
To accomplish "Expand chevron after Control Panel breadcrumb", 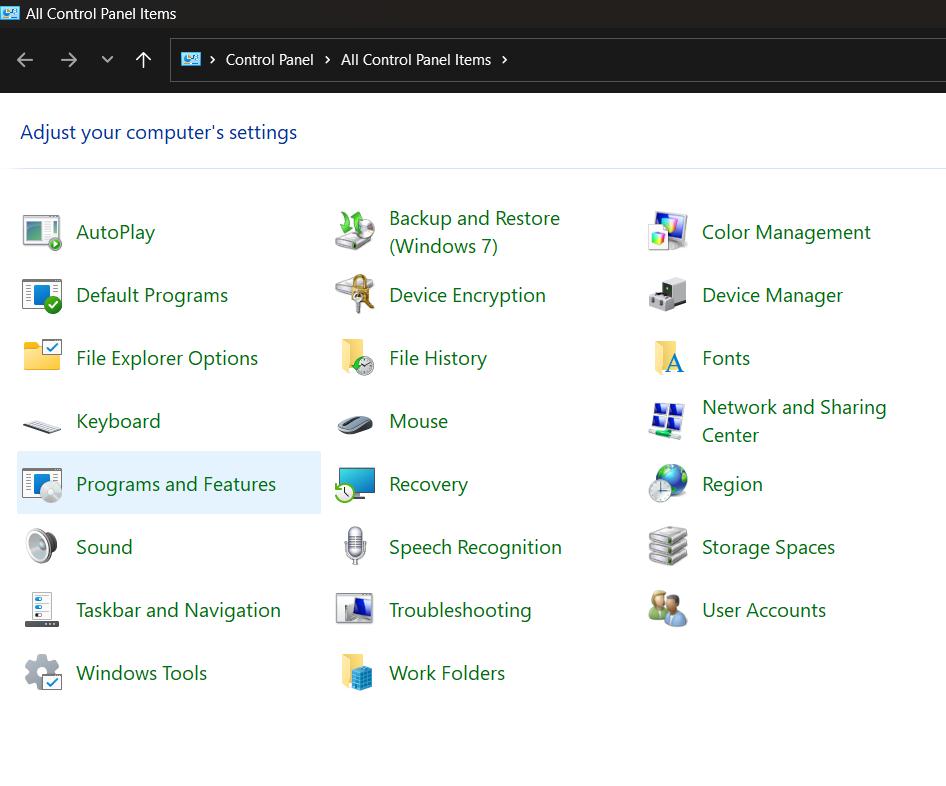I will pos(327,59).
